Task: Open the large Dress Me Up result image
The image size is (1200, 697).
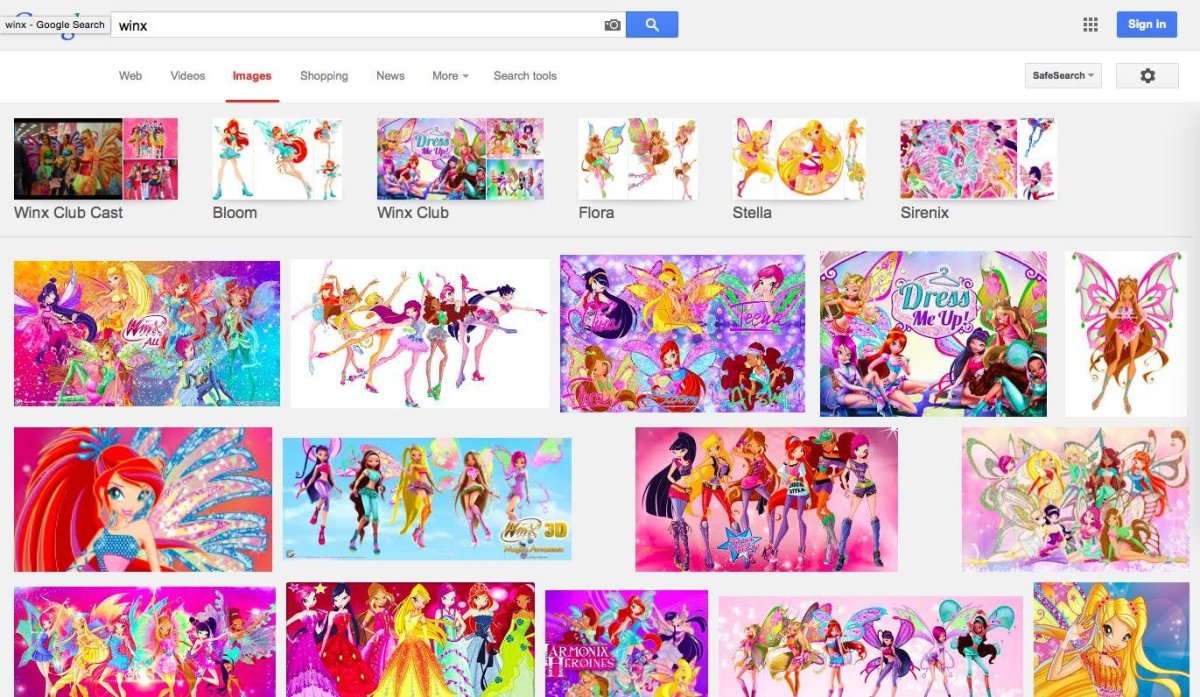Action: (x=933, y=334)
